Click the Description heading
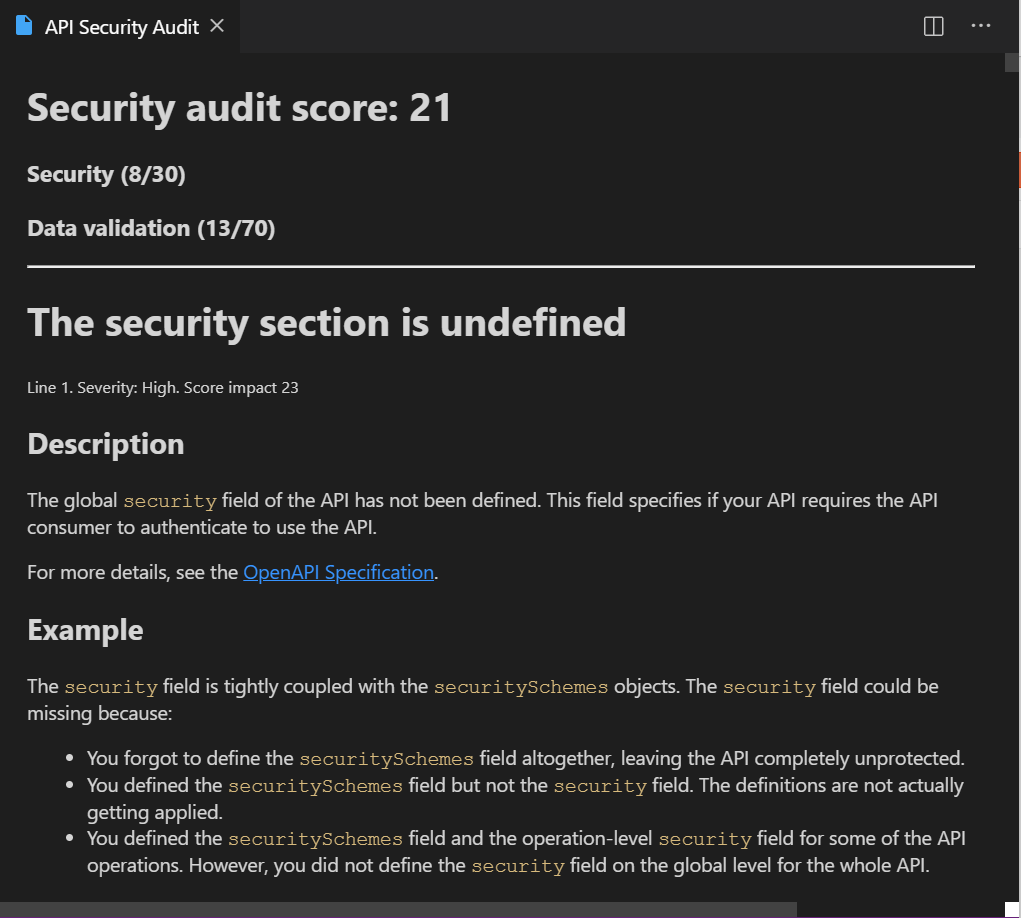The image size is (1021, 918). 105,444
